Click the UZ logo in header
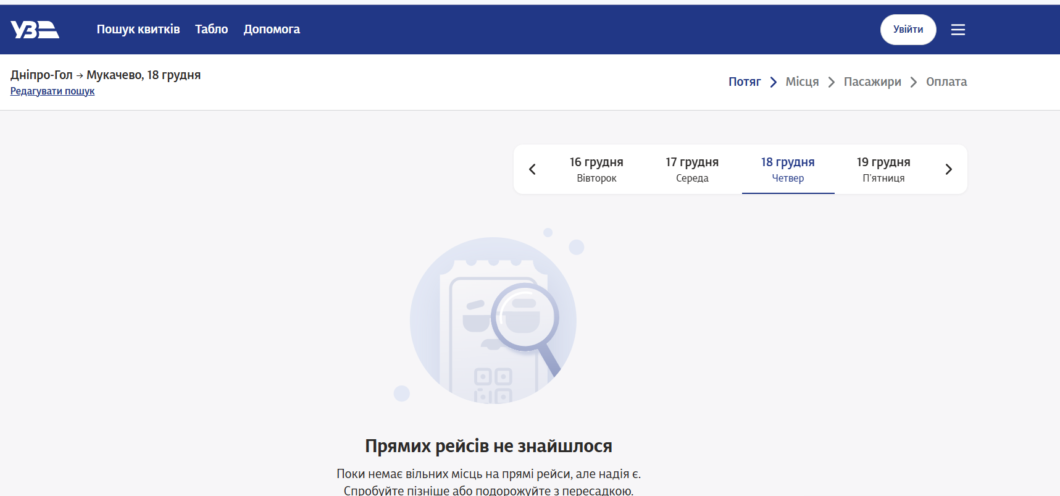 pyautogui.click(x=35, y=30)
